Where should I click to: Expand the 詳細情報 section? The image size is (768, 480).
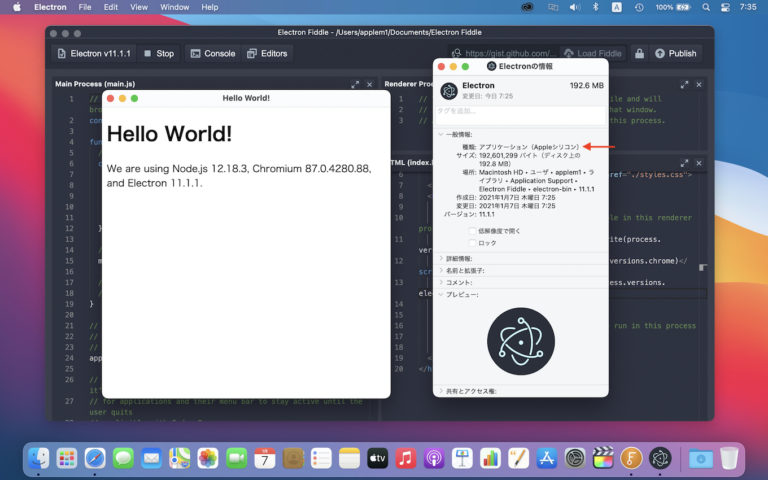point(441,258)
